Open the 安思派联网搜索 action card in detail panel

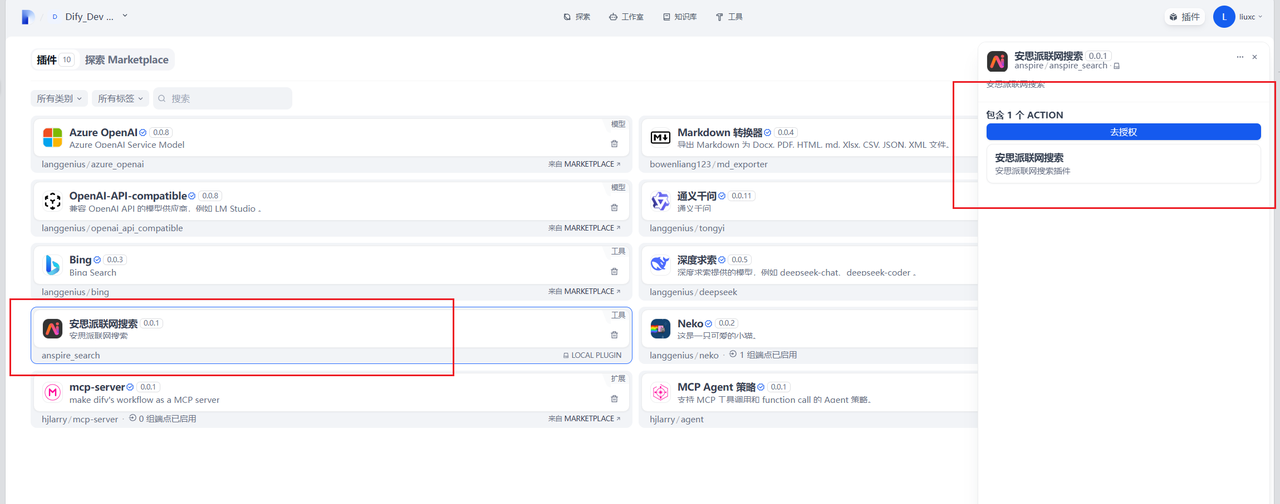tap(1123, 164)
